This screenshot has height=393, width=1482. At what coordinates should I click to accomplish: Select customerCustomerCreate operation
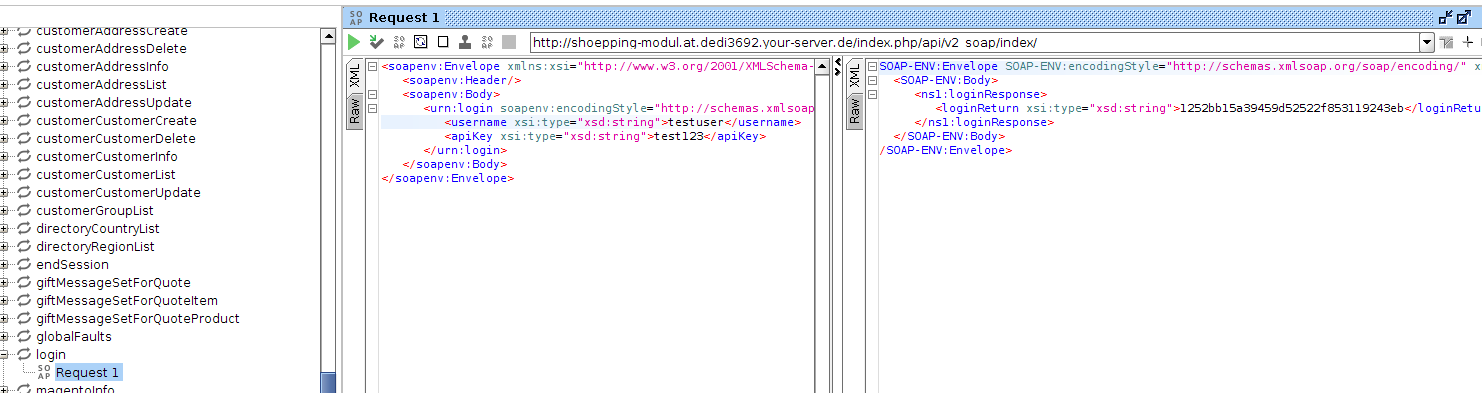(116, 121)
